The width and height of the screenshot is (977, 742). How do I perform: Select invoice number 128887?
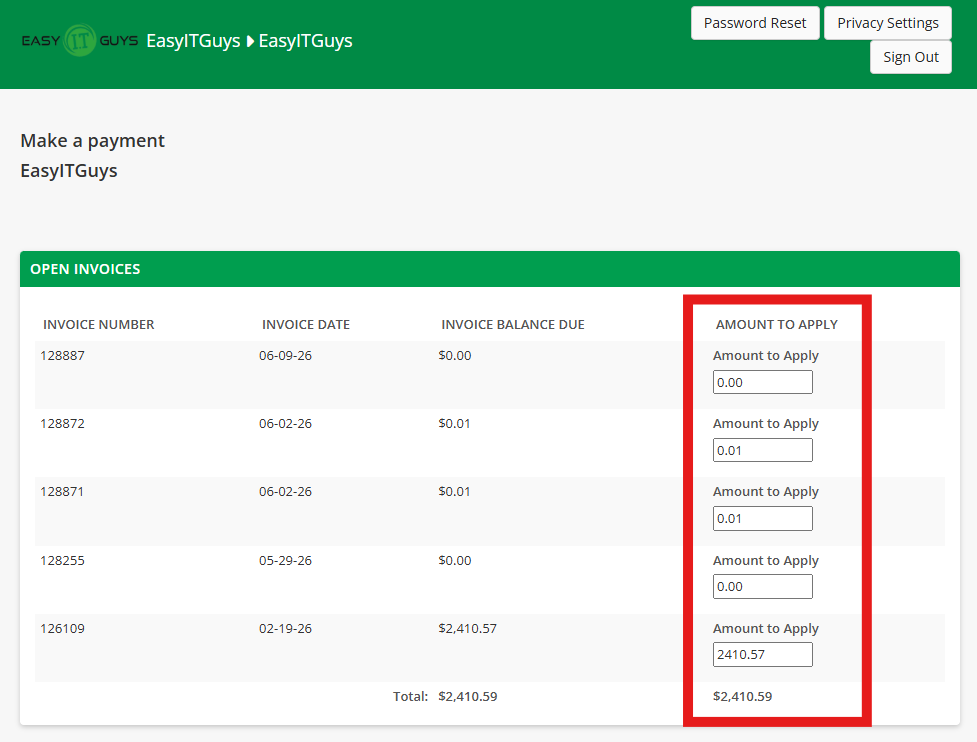[x=62, y=356]
